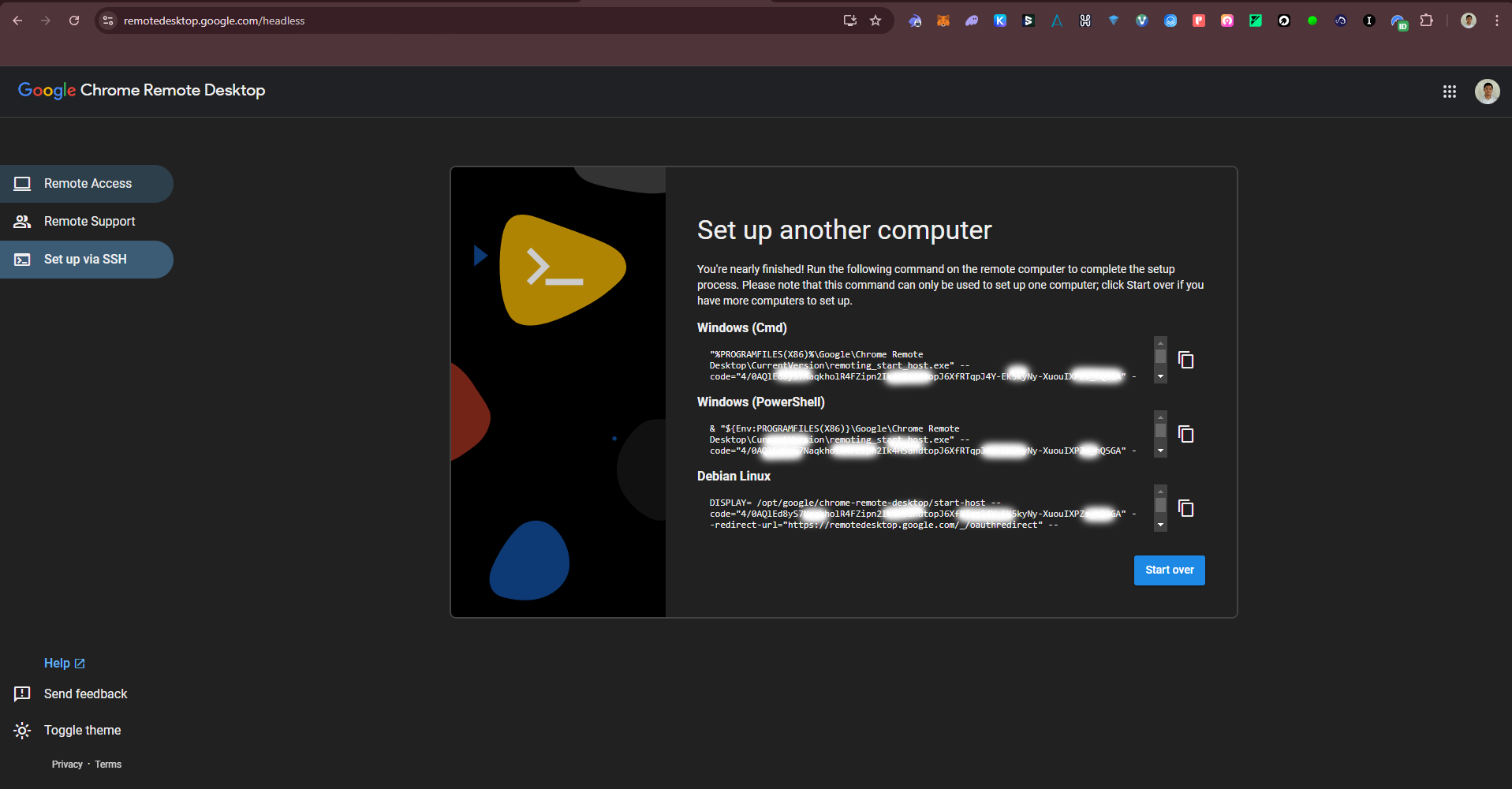
Task: Click the Remote Access laptop icon
Action: (22, 184)
